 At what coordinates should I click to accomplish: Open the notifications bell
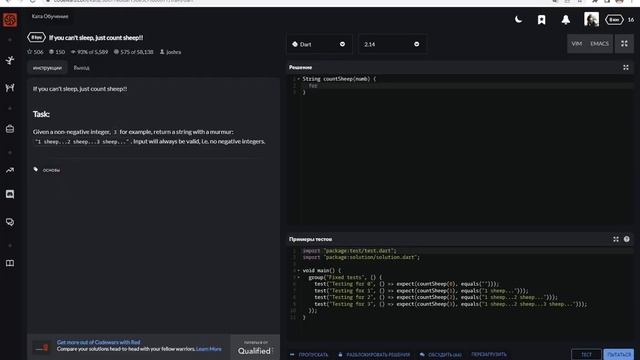coord(566,20)
